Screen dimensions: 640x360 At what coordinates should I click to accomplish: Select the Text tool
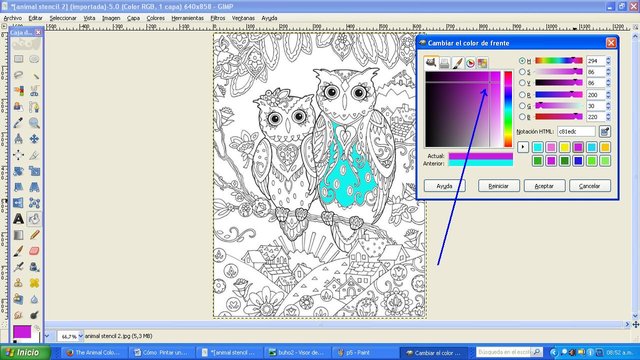tap(18, 219)
